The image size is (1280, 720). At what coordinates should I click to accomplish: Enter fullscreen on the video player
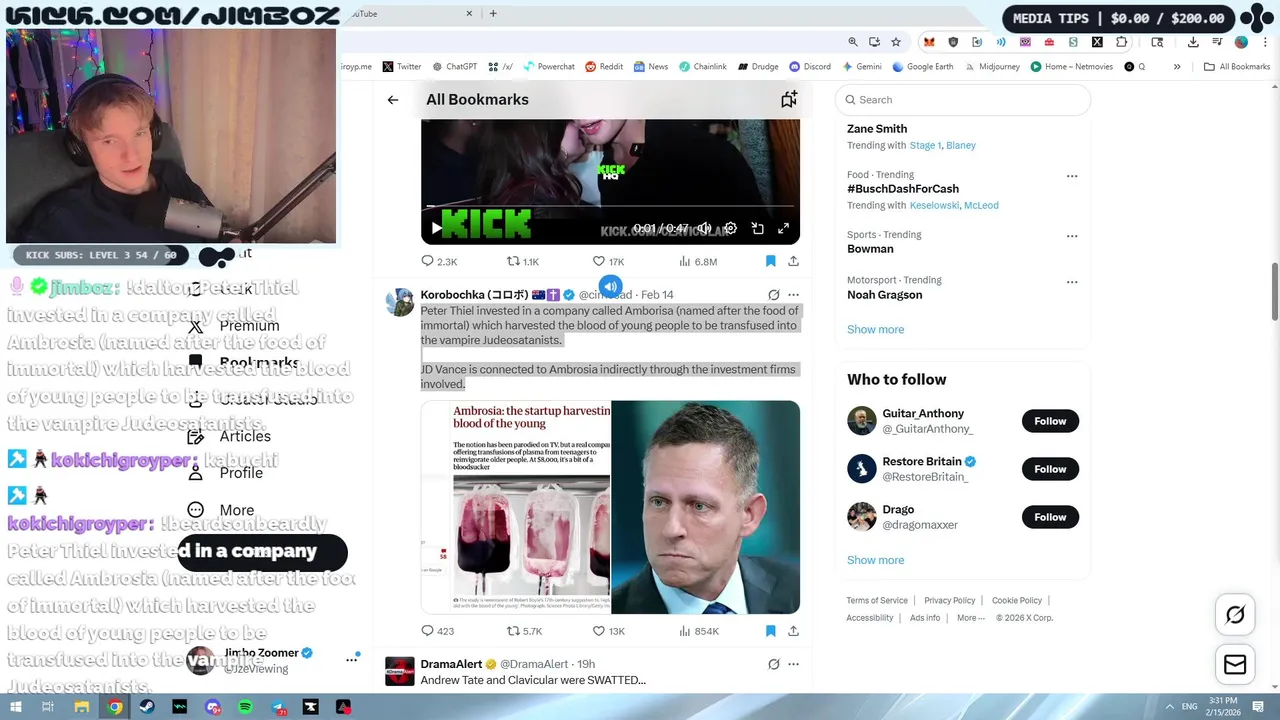click(x=783, y=228)
